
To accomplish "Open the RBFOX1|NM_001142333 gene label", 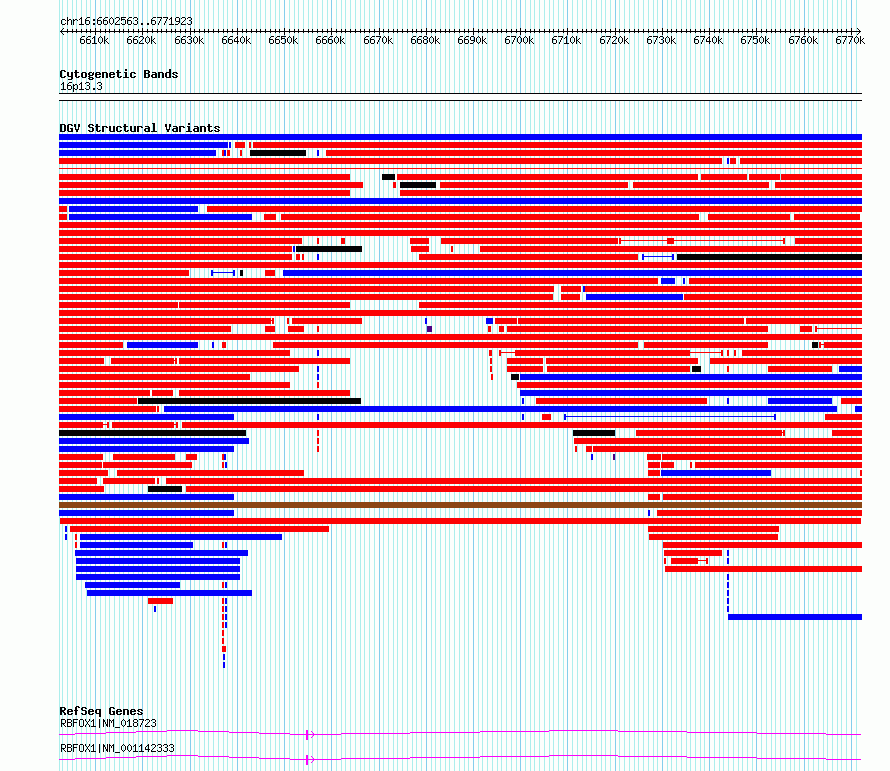I will coord(117,748).
